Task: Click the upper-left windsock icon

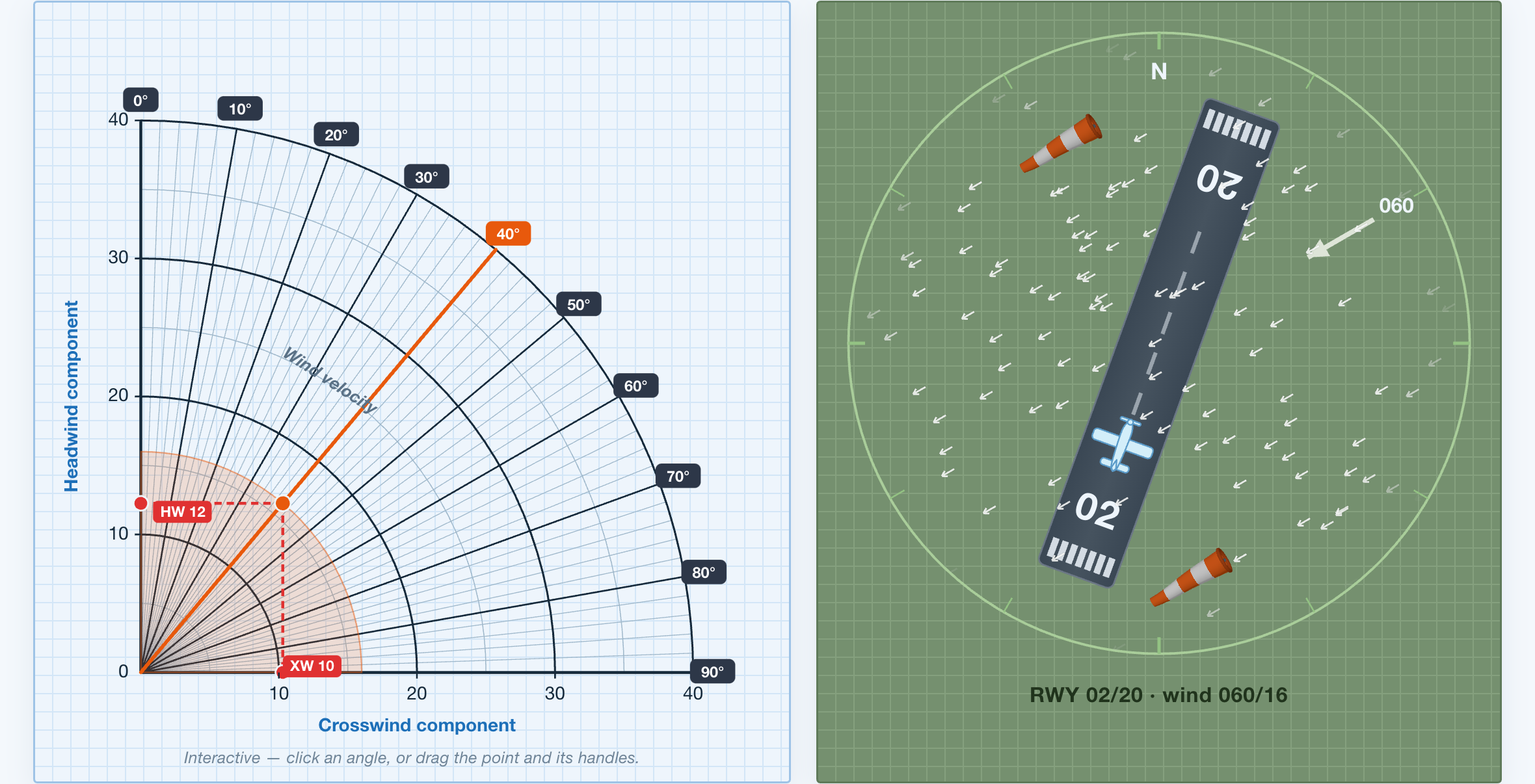Action: click(1060, 143)
